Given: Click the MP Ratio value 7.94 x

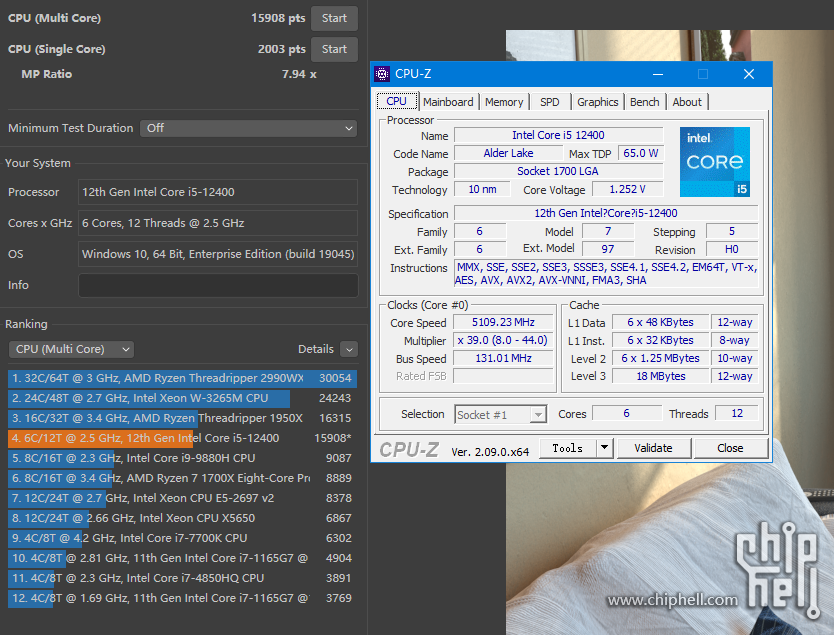Looking at the screenshot, I should point(299,74).
